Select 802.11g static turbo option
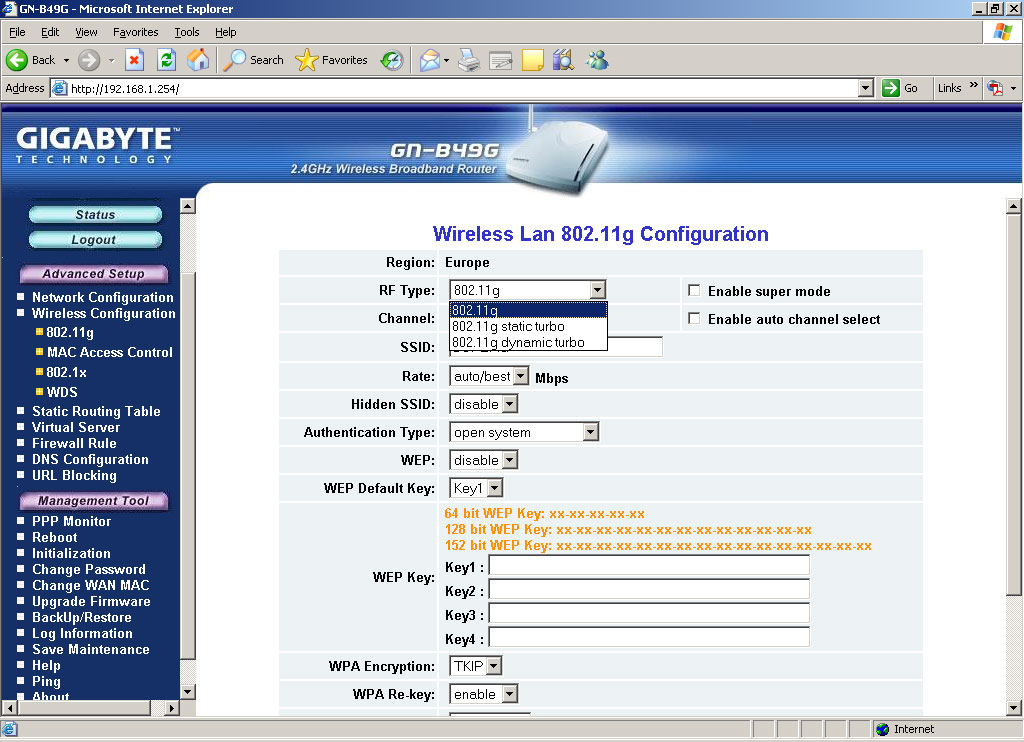The image size is (1024, 742). pos(508,327)
